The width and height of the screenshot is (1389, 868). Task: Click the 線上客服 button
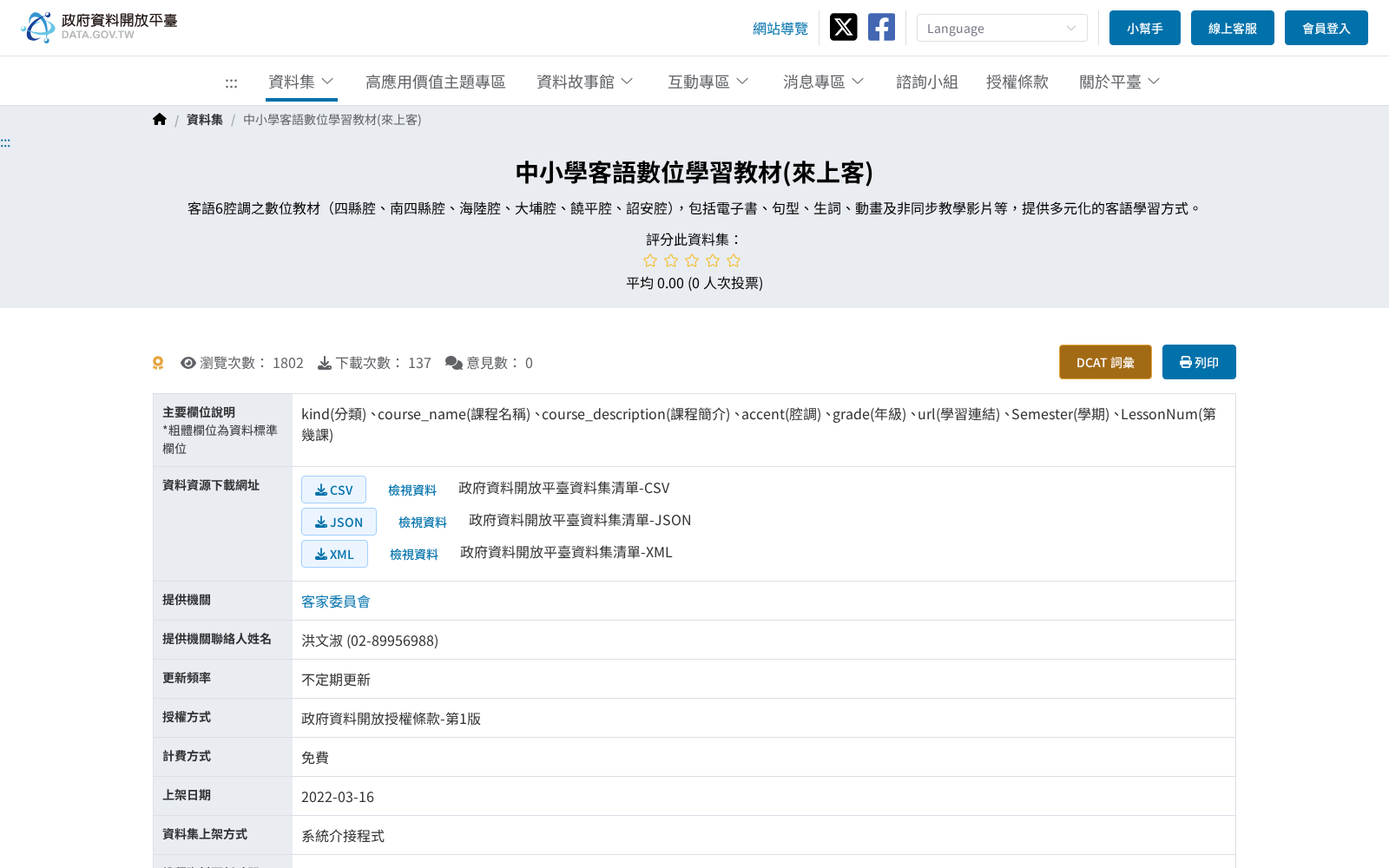point(1233,28)
